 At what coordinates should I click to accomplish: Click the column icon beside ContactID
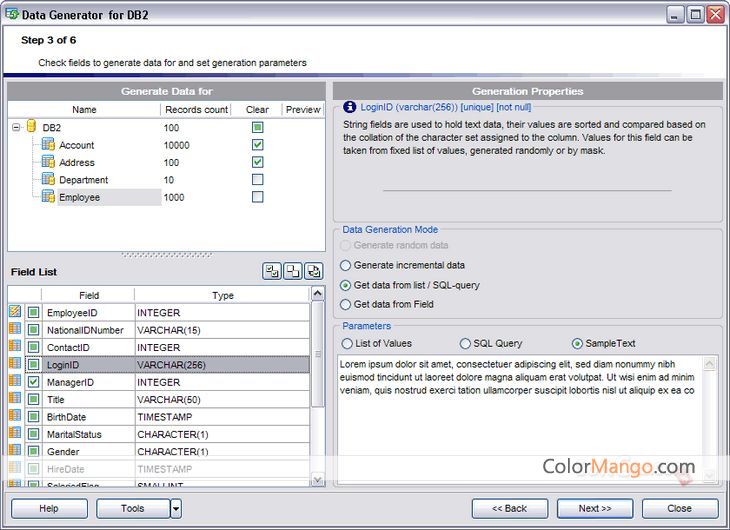(15, 346)
